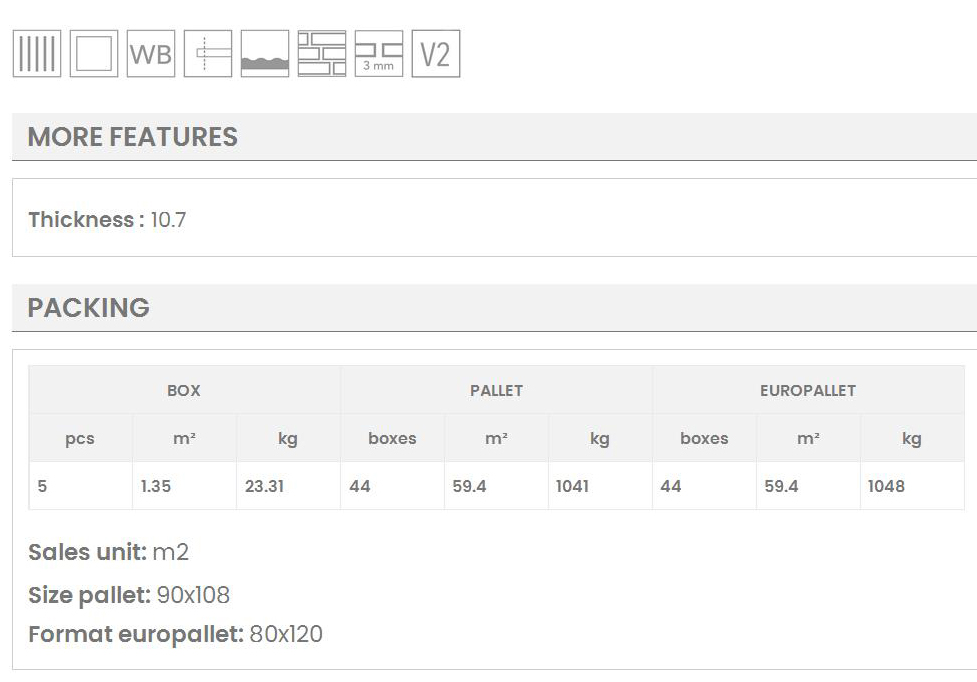Select the Thickness value 10.7
Image resolution: width=977 pixels, height=682 pixels.
click(x=168, y=220)
